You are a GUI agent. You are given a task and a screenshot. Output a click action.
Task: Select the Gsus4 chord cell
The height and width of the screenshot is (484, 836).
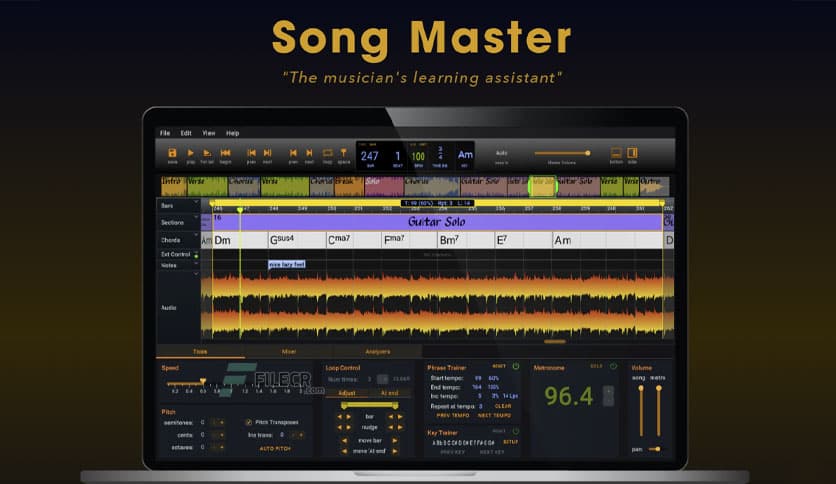[x=297, y=240]
